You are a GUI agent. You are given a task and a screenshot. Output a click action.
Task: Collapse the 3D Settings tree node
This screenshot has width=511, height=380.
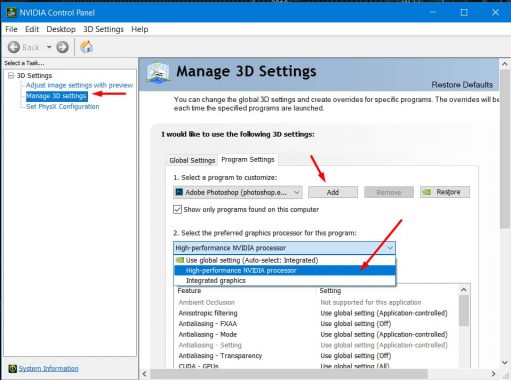tap(11, 76)
